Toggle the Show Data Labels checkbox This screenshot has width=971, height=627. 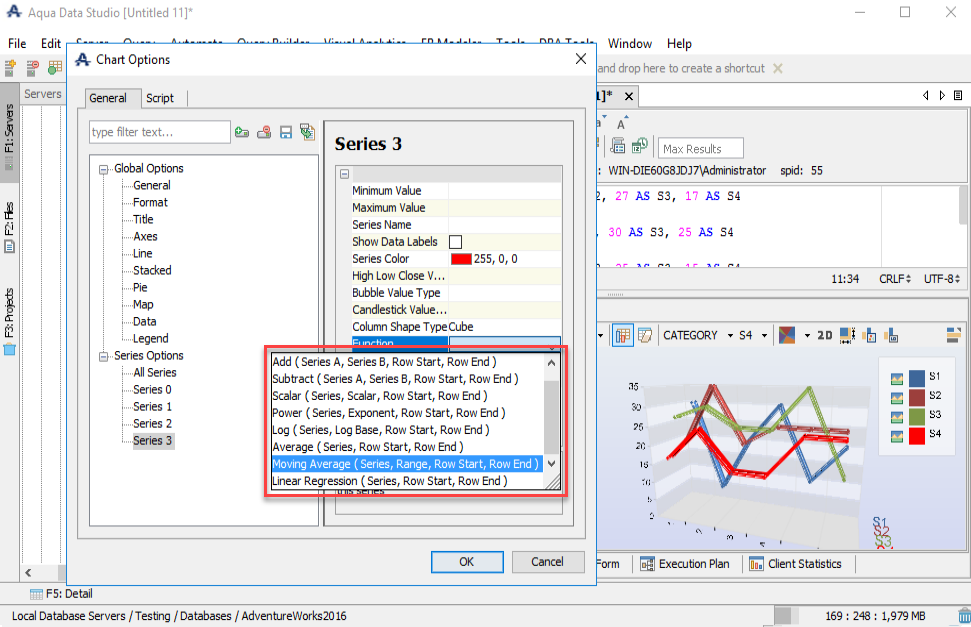point(455,242)
